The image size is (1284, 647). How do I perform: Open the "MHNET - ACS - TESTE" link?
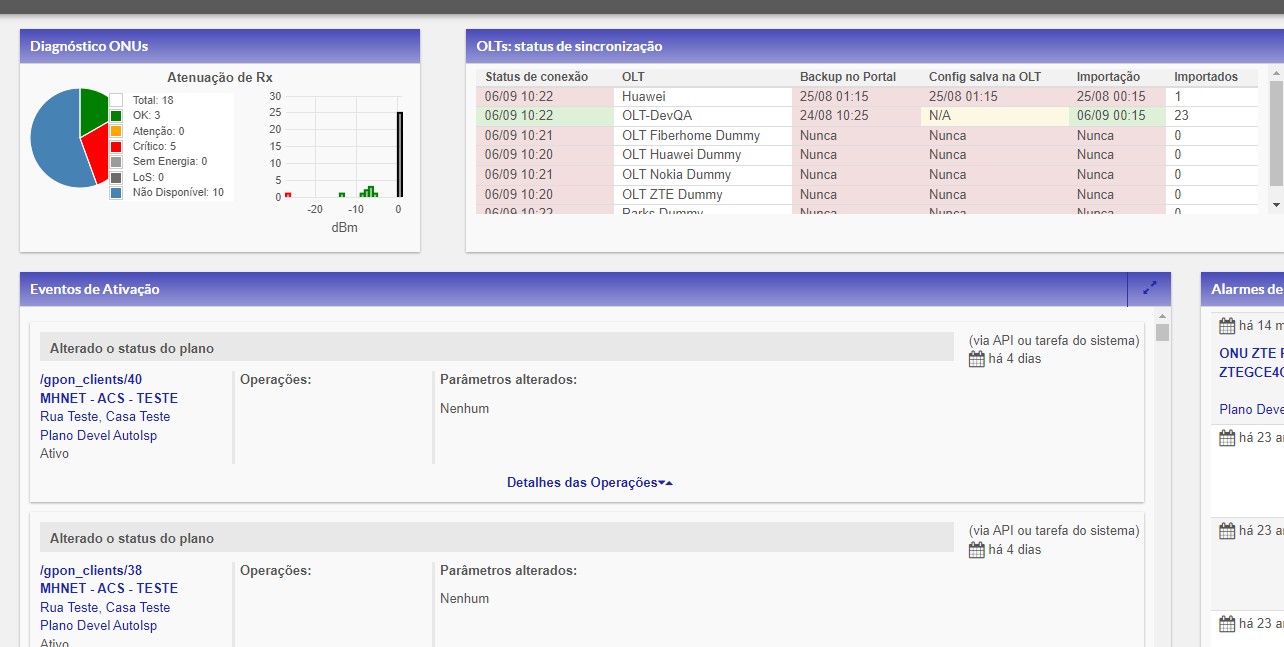[108, 397]
